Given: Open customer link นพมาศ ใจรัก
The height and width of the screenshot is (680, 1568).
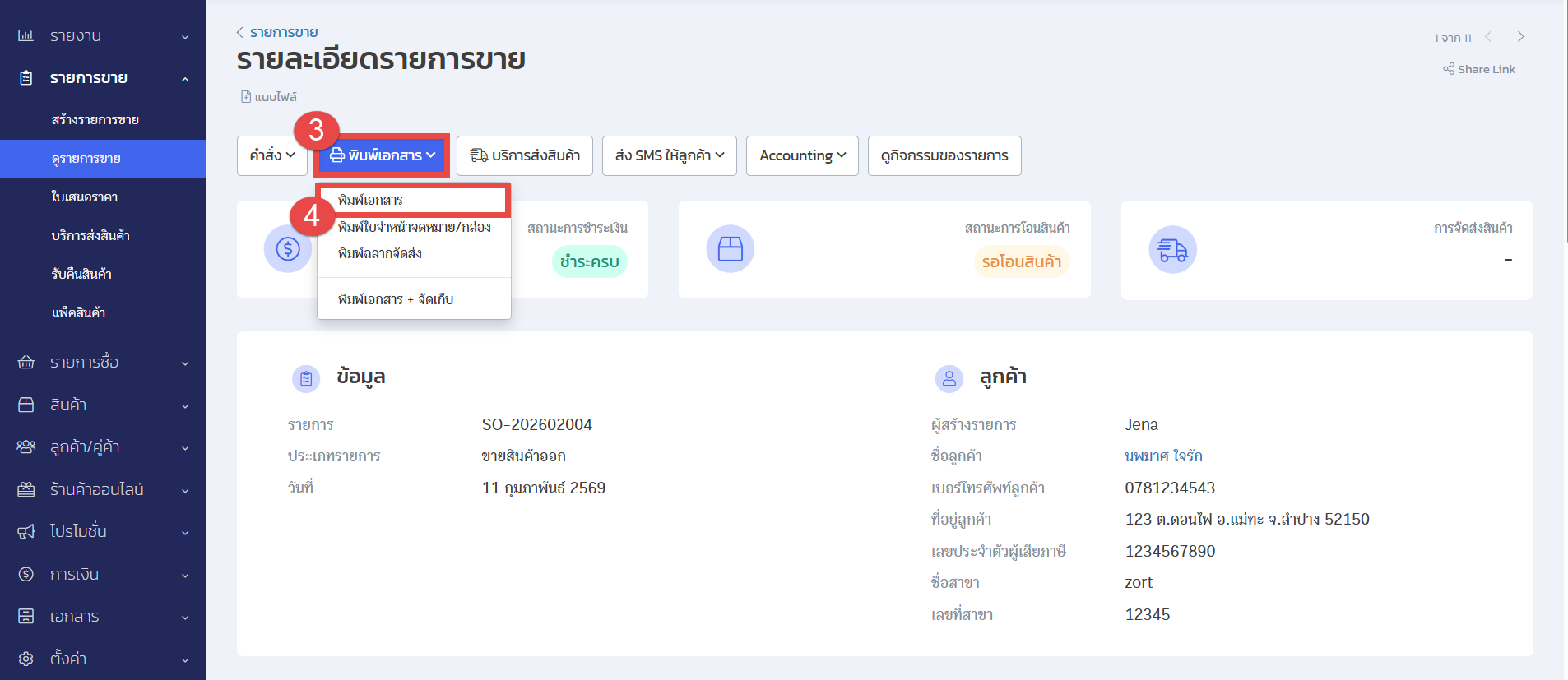Looking at the screenshot, I should click(1163, 456).
